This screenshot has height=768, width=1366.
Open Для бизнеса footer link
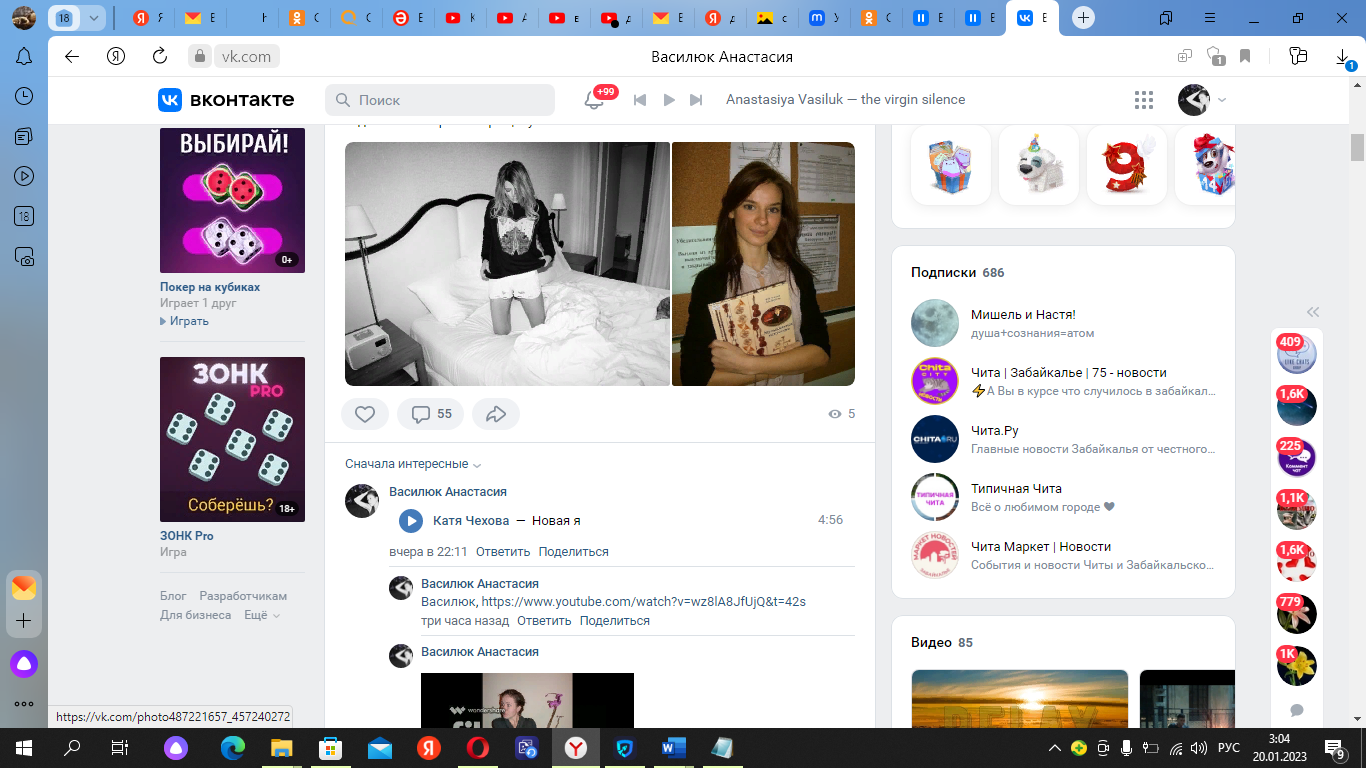[195, 615]
